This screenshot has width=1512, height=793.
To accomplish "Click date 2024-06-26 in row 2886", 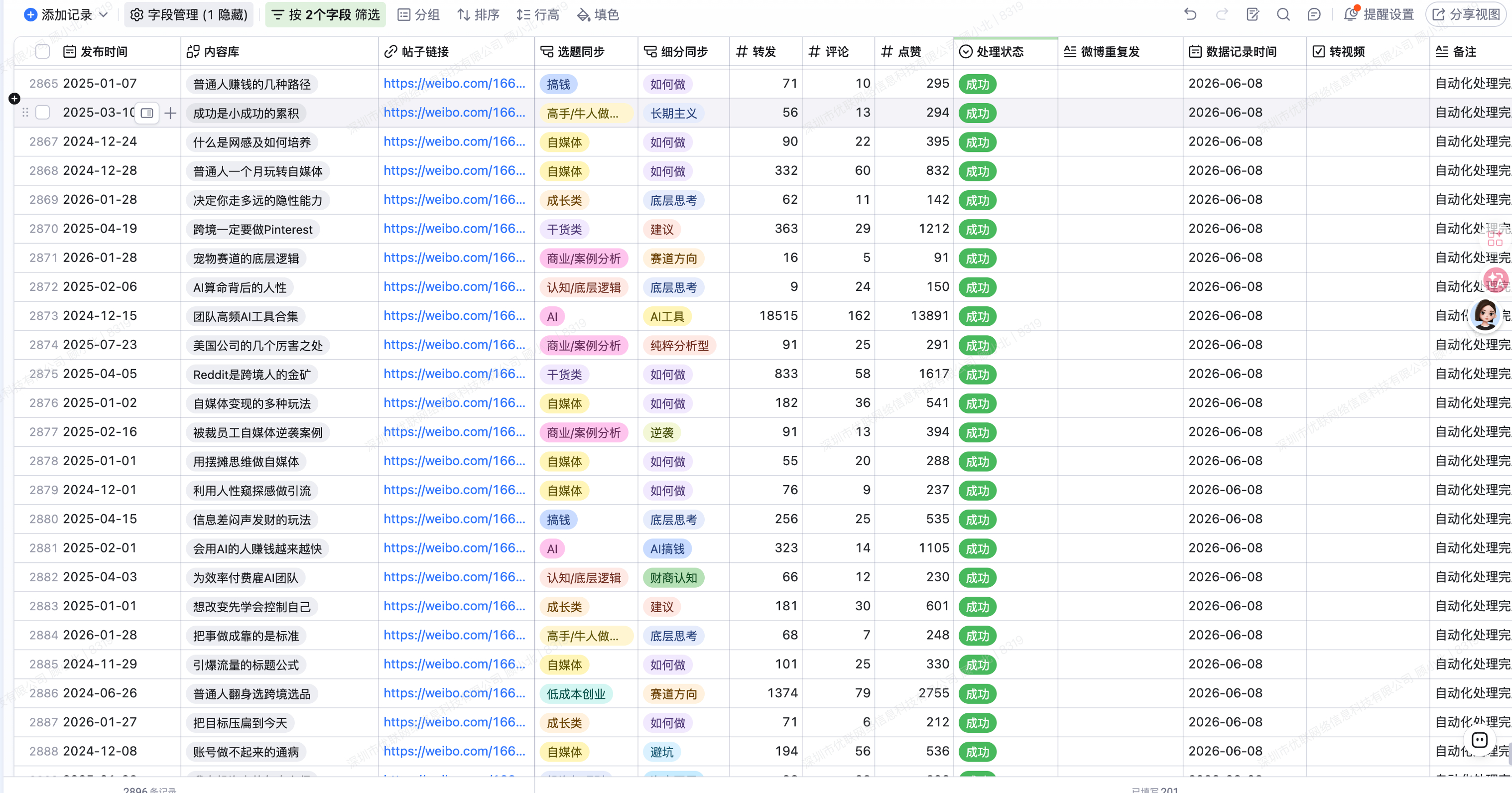I will coord(100,693).
